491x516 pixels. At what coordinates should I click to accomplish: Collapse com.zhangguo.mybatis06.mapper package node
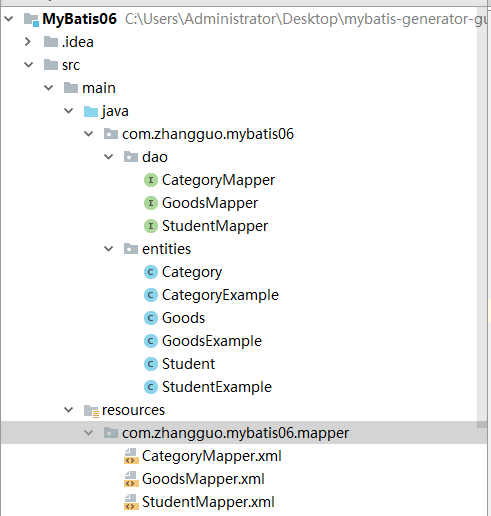(x=89, y=433)
